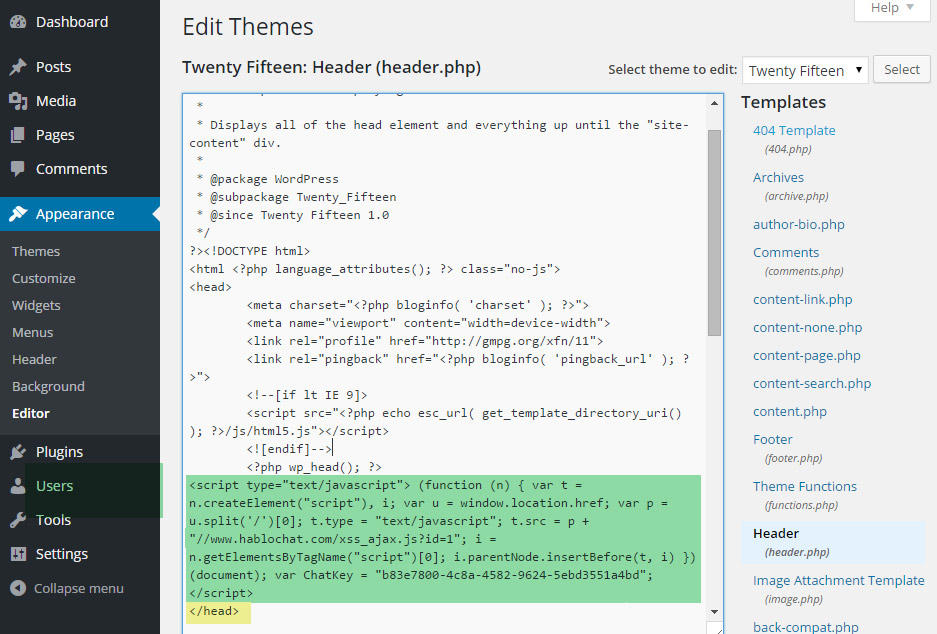The image size is (937, 634).
Task: Click the Dashboard gauge icon
Action: click(x=18, y=22)
